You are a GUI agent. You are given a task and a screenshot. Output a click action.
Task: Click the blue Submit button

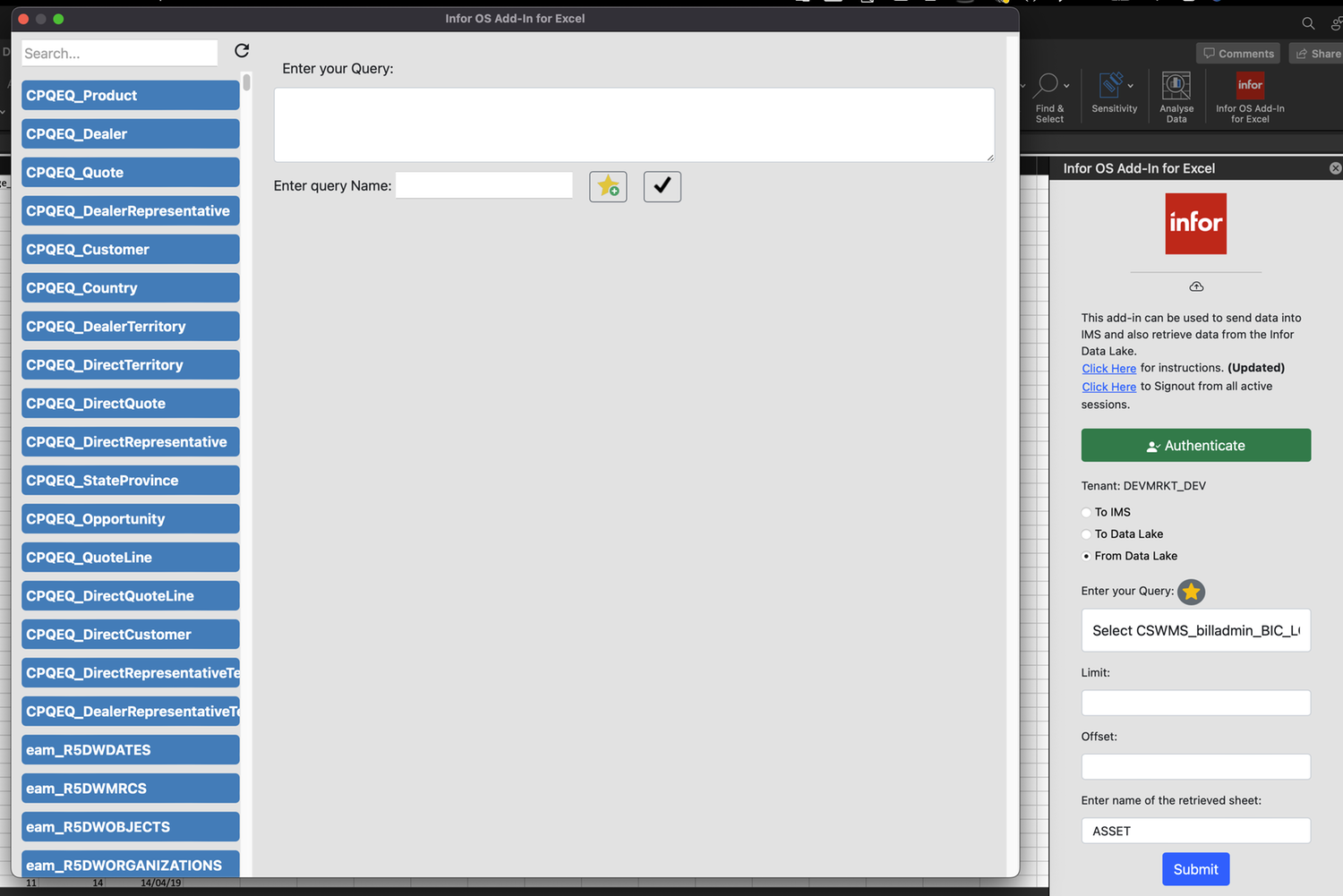coord(1196,869)
